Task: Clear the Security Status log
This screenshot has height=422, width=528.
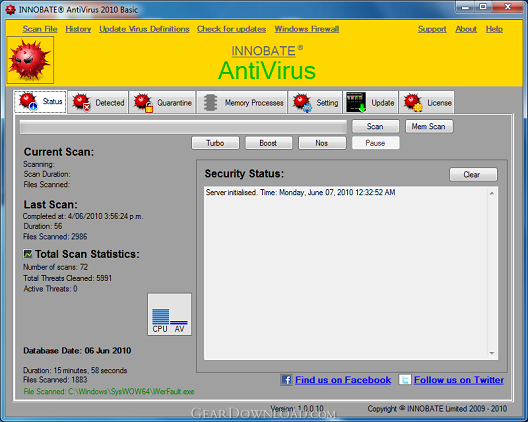Action: click(473, 174)
